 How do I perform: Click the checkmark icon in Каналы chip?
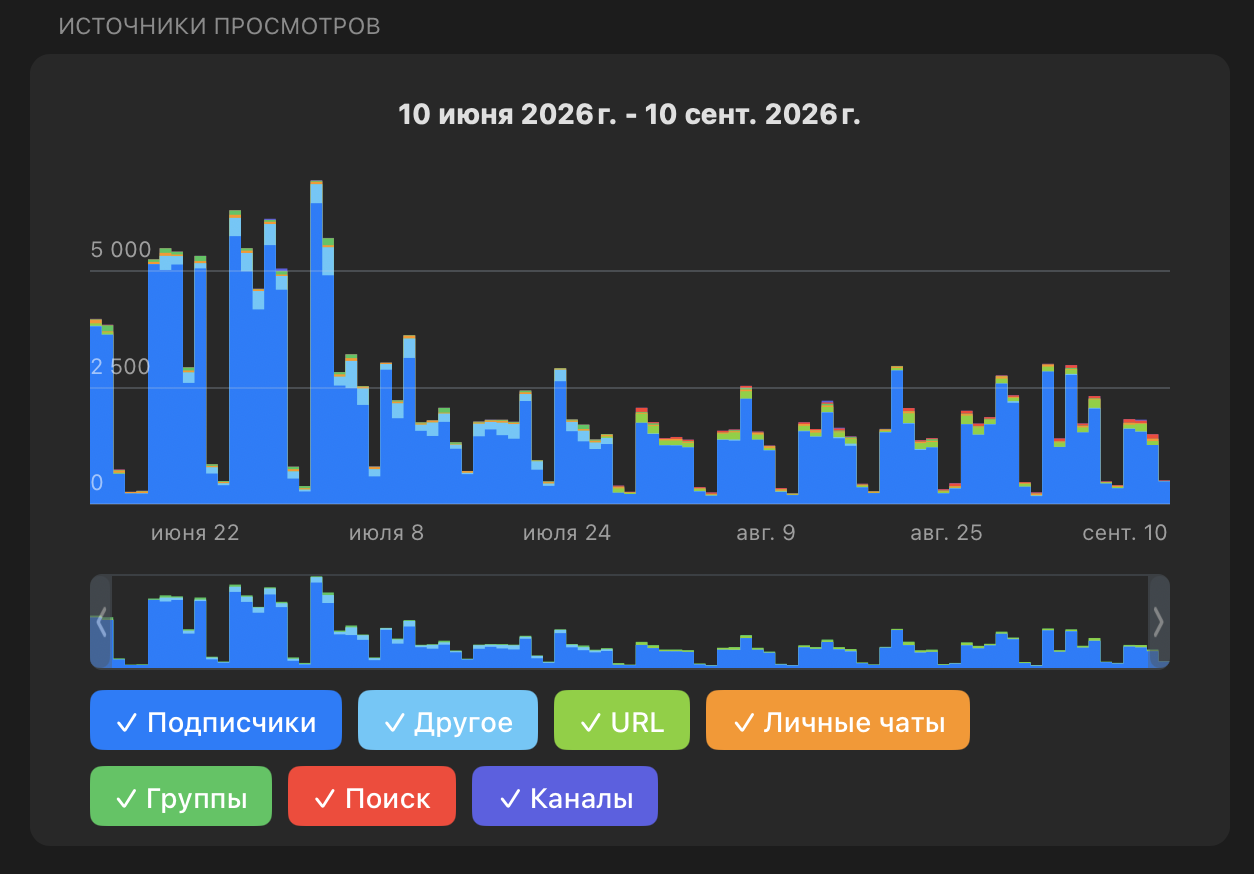point(510,798)
